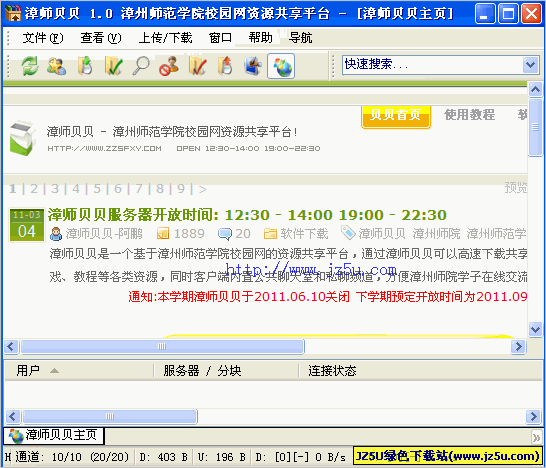This screenshot has height=468, width=546.
Task: Click the green refresh arrows toolbar icon
Action: coord(30,66)
